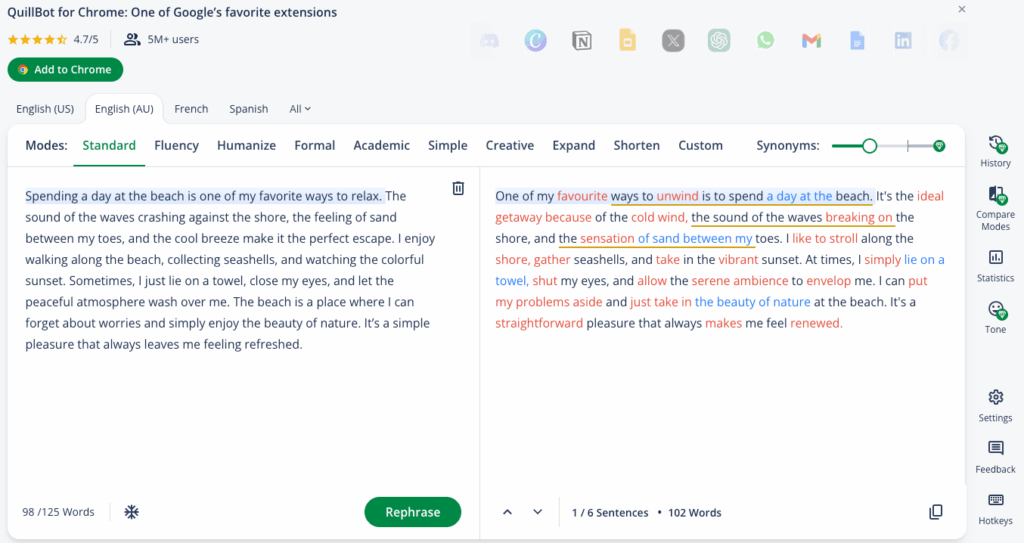Click the Canva app icon
Image resolution: width=1024 pixels, height=543 pixels.
coord(536,41)
